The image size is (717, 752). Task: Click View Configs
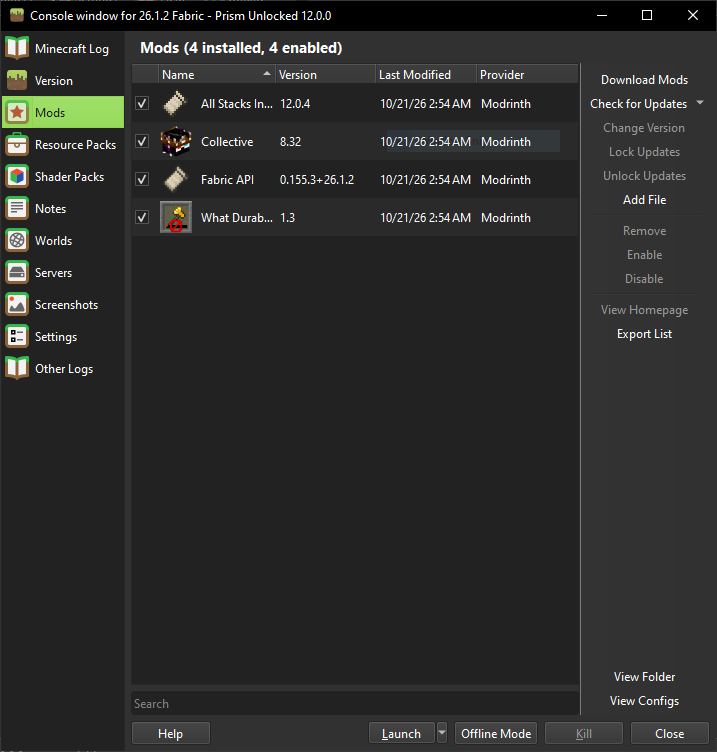644,701
